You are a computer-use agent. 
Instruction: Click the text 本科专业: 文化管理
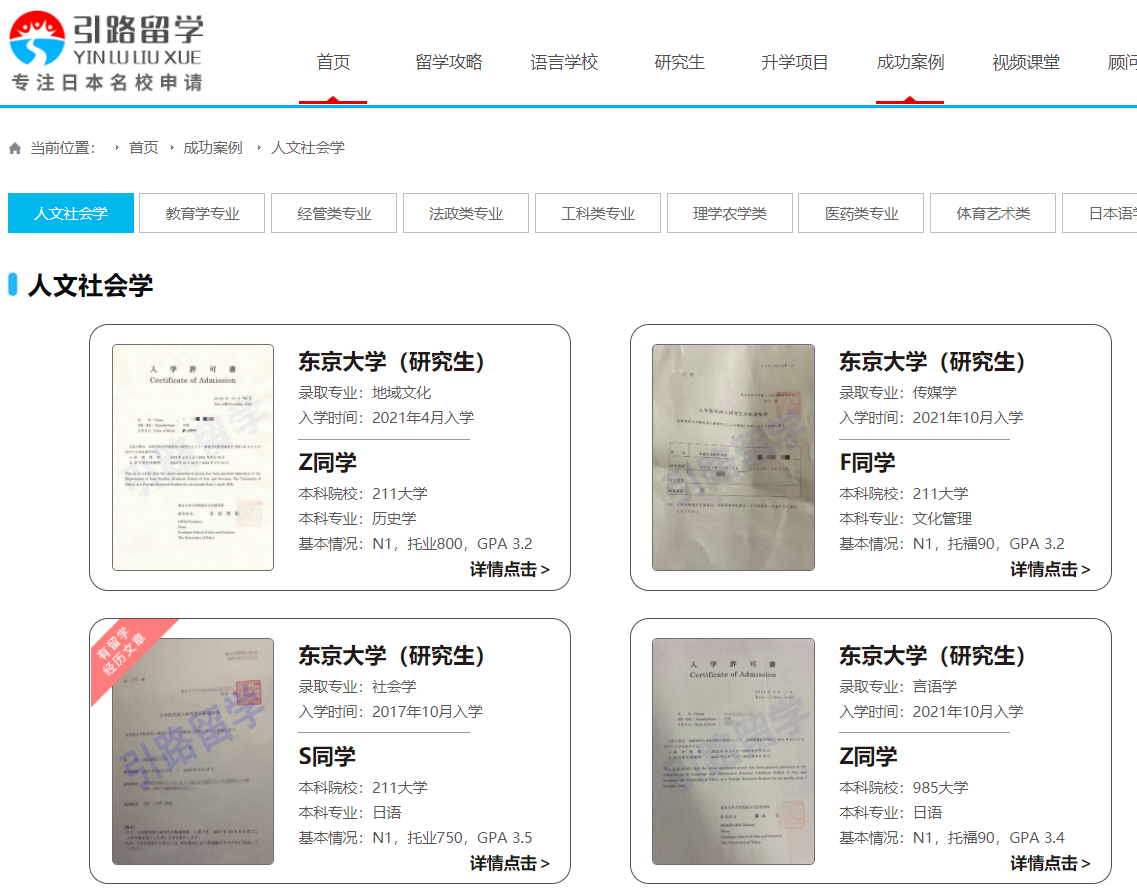pyautogui.click(x=906, y=519)
